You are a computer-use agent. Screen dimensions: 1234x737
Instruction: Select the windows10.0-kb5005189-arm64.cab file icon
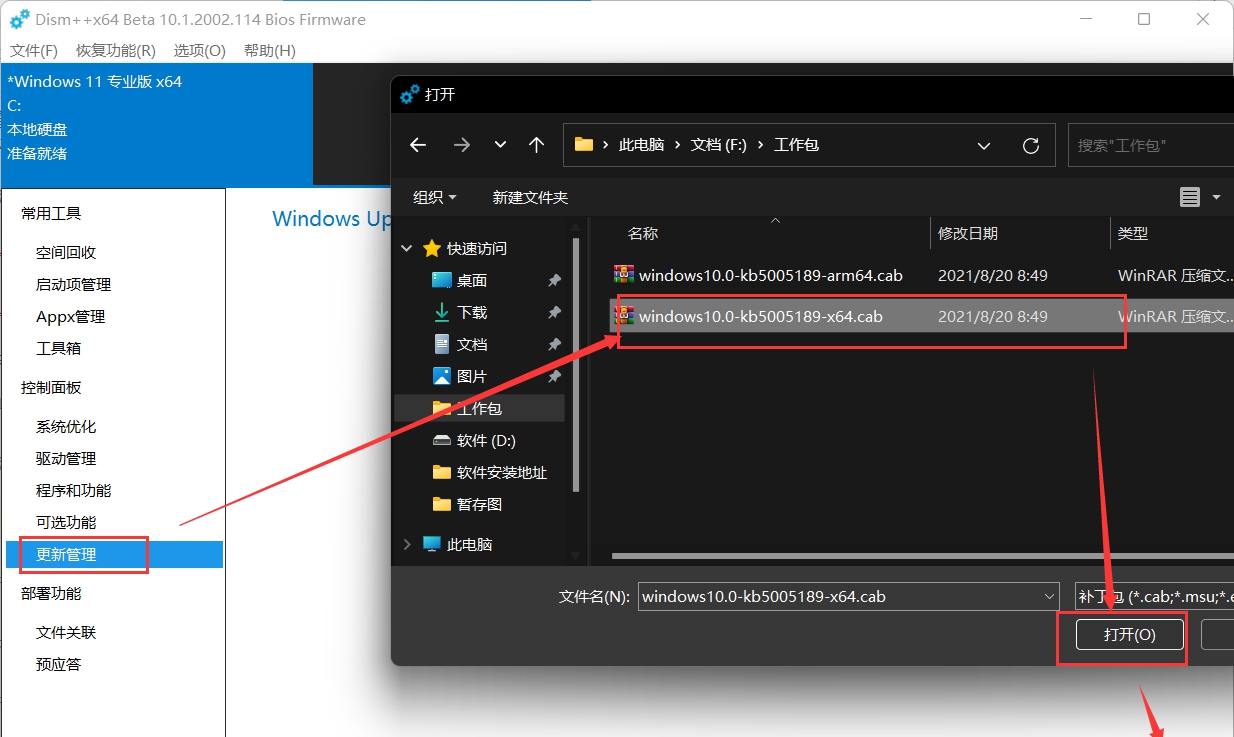pyautogui.click(x=624, y=274)
